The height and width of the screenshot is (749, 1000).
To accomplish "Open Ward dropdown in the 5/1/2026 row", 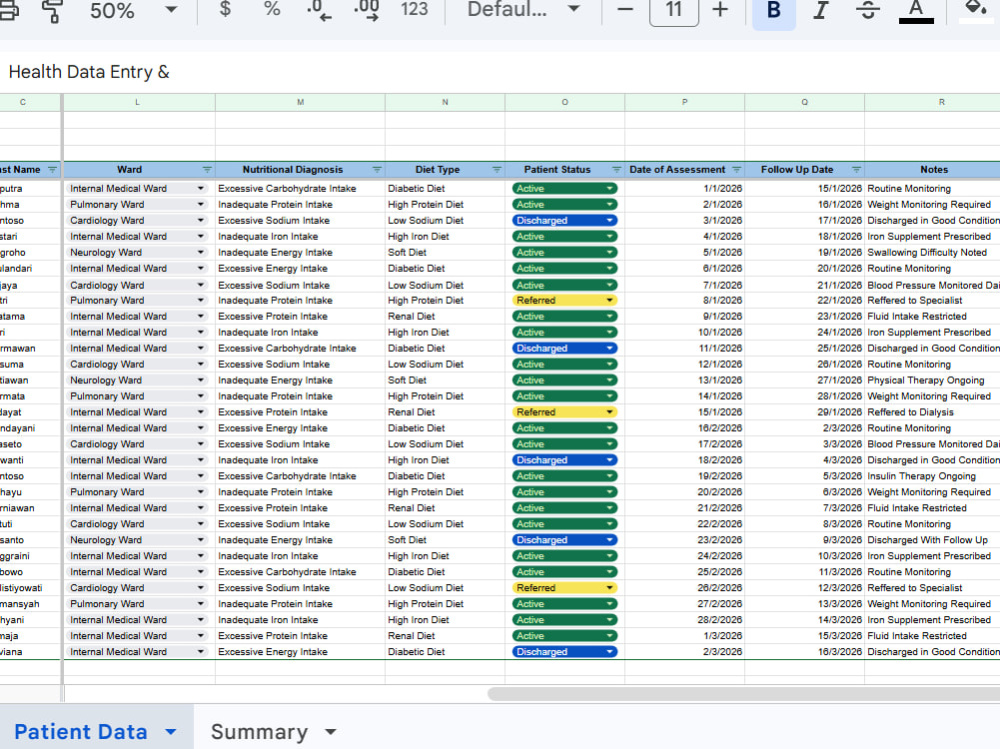I will point(201,253).
